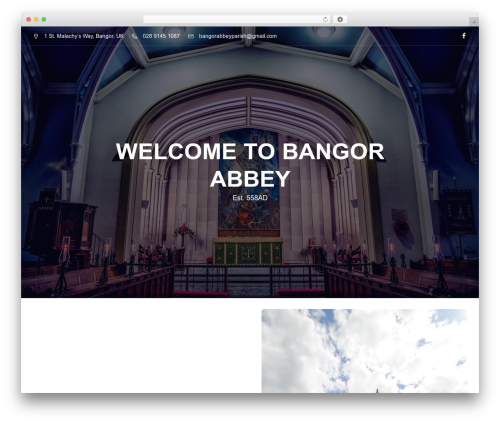Click the Welcome to Bangor Abbey heading
The height and width of the screenshot is (423, 500).
pos(250,165)
